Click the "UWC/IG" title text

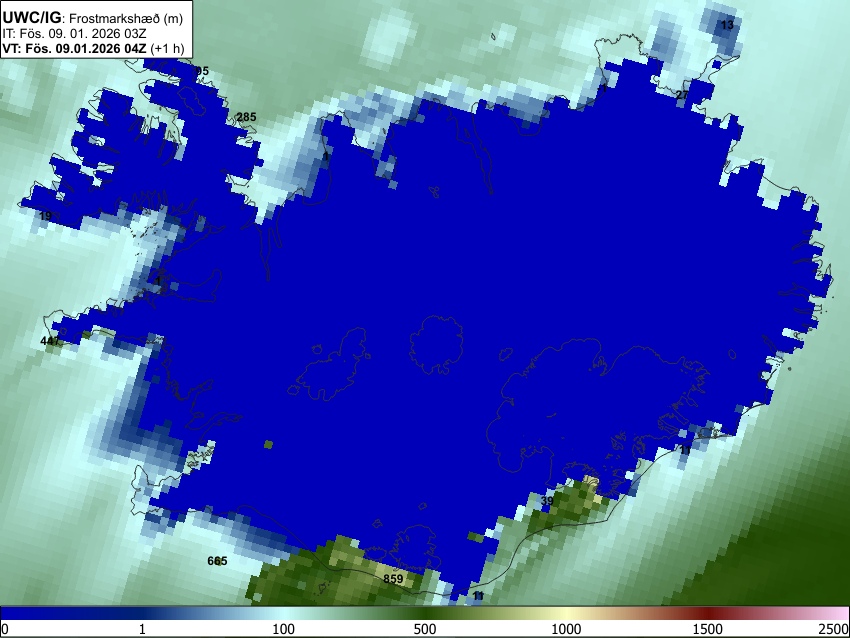coord(32,17)
